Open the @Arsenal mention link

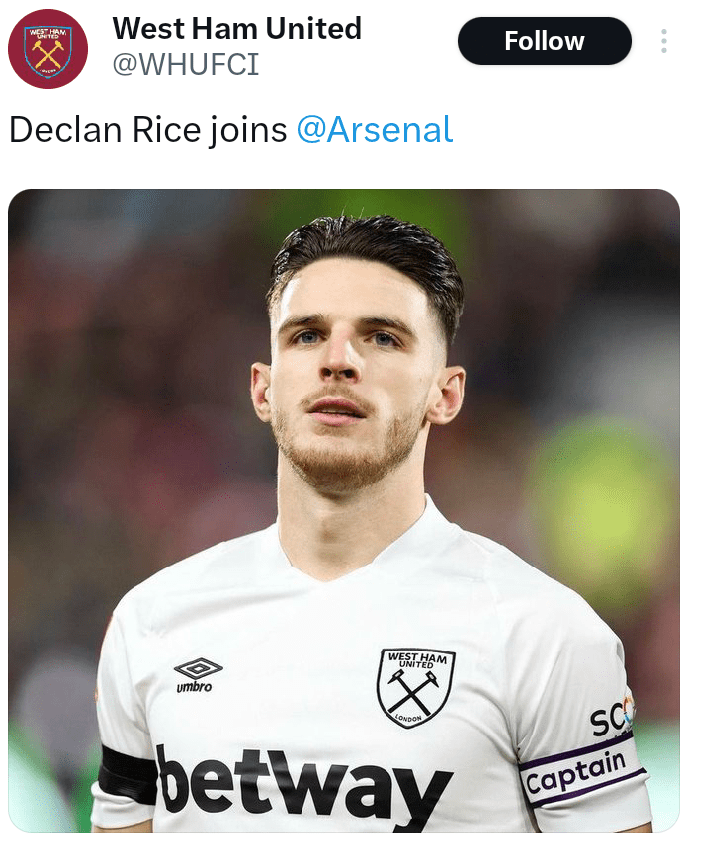[x=375, y=130]
